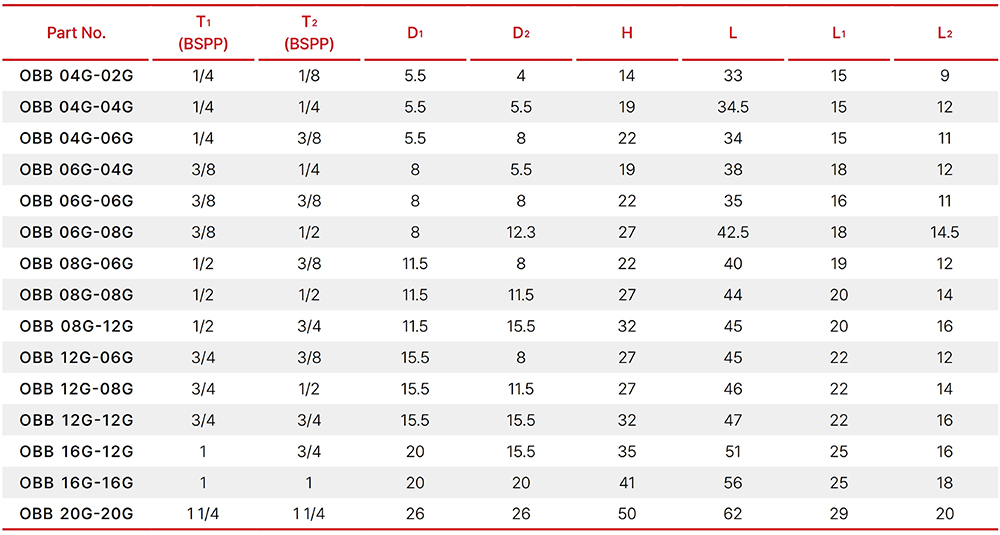Click part number OBB 04G-02G
Screen dimensions: 1000x535
(x=76, y=76)
